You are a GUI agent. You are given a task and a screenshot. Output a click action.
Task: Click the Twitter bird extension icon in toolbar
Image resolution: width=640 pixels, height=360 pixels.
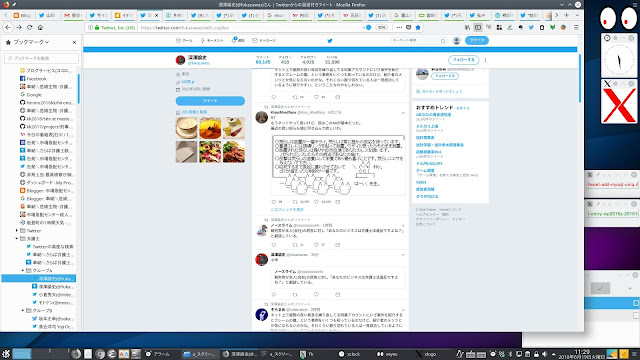pos(531,27)
